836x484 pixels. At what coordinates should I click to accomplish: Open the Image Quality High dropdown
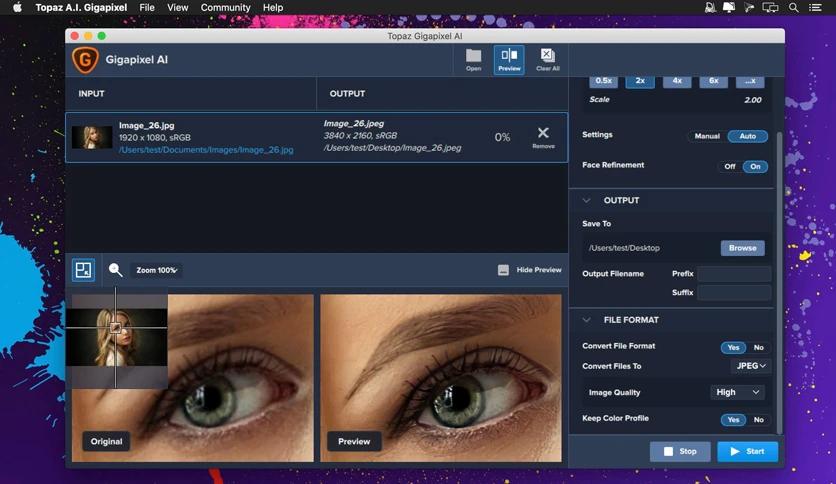737,392
